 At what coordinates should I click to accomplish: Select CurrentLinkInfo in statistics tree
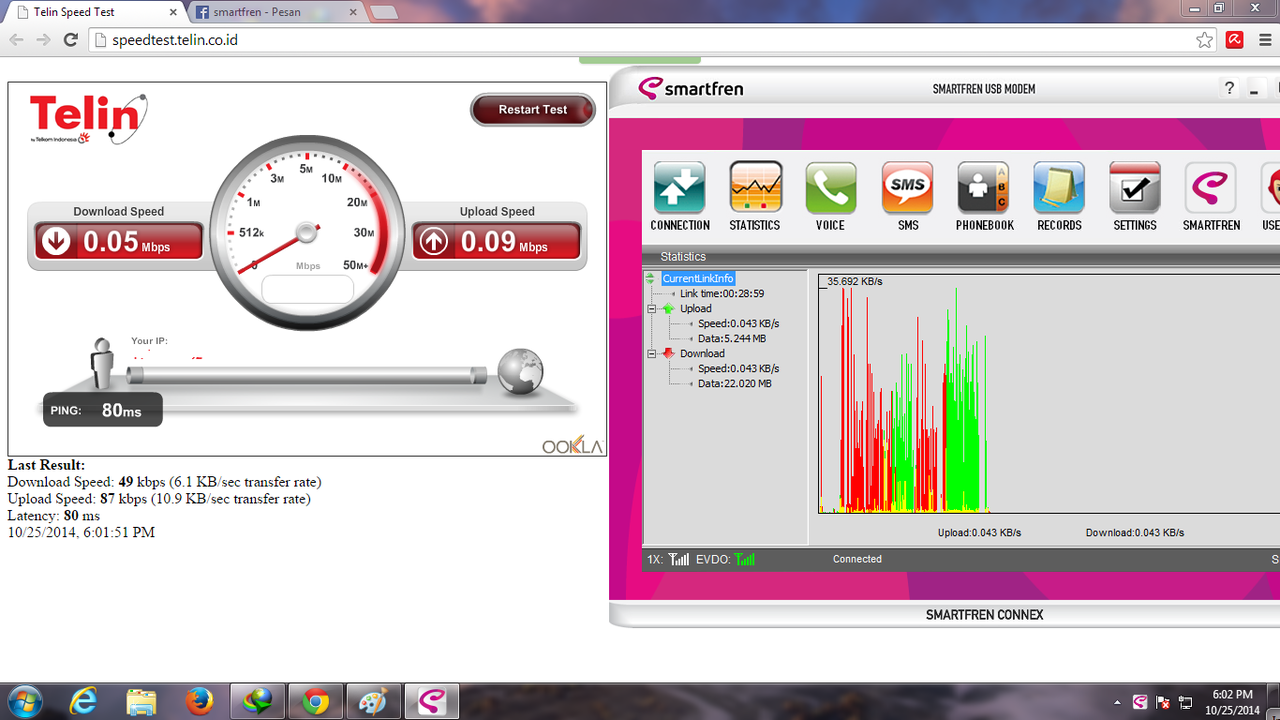[698, 279]
